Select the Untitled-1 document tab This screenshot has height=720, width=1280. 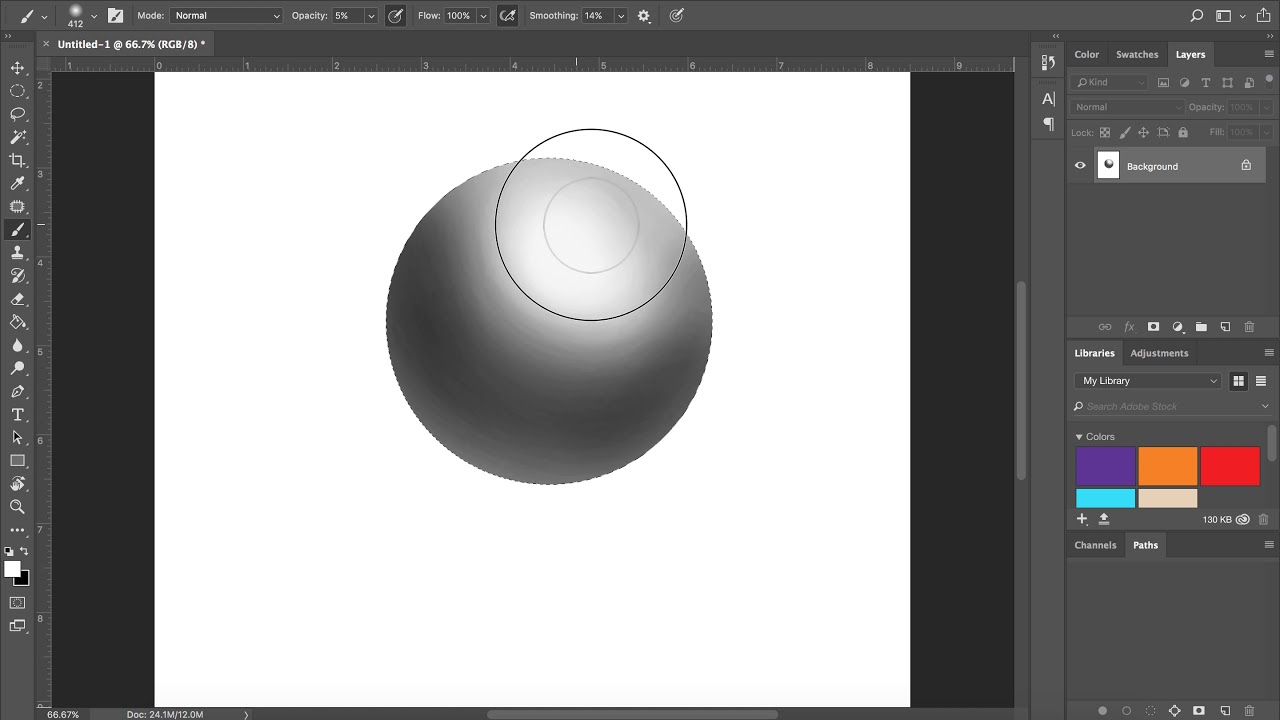(x=131, y=44)
